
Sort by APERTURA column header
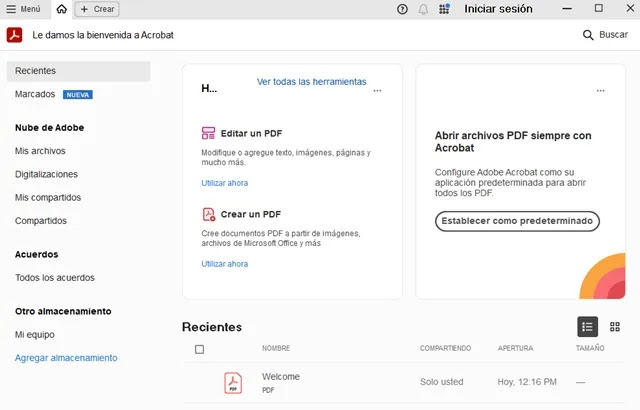[x=515, y=348]
